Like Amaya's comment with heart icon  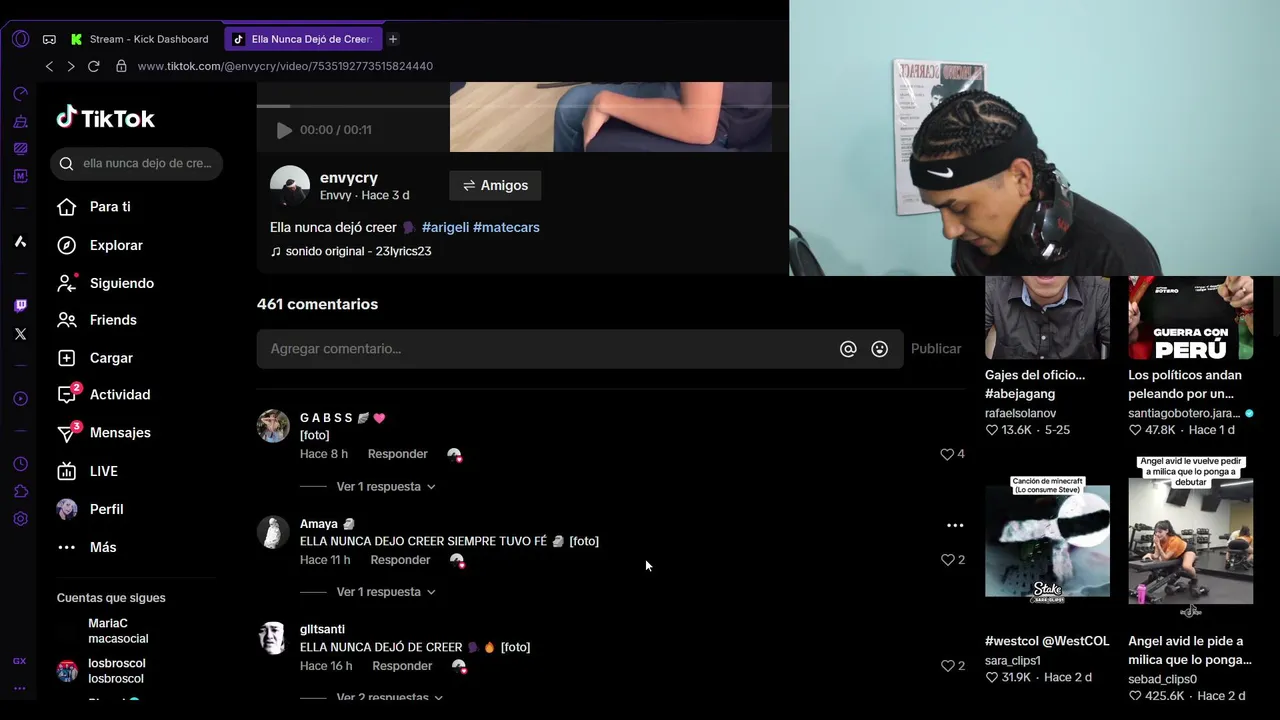click(x=948, y=560)
